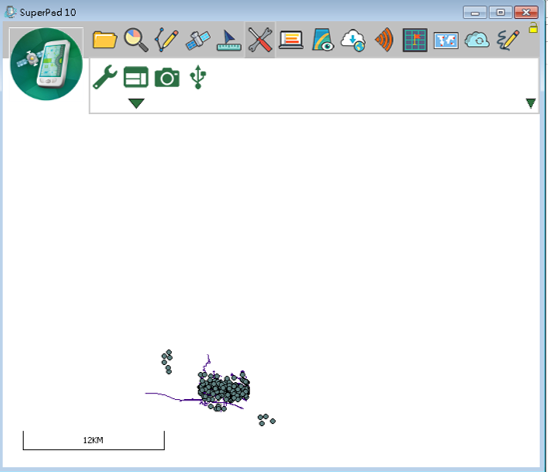Screen dimensions: 548x472
Task: Click the green panel layout icon
Action: (136, 77)
